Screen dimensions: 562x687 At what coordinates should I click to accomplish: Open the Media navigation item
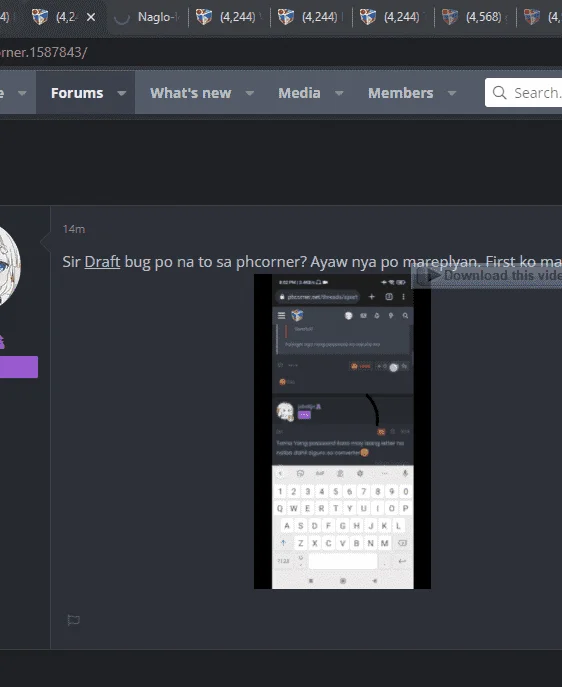click(x=299, y=93)
